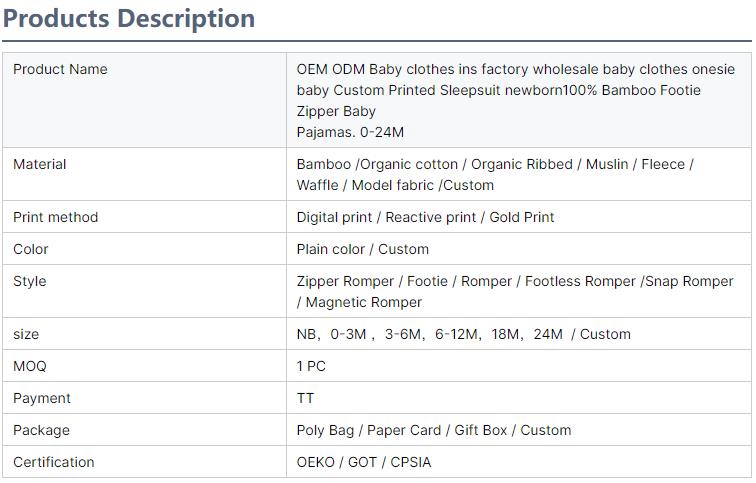
Task: Select the Bamboo /Organic cotton material value
Action: pyautogui.click(x=495, y=174)
